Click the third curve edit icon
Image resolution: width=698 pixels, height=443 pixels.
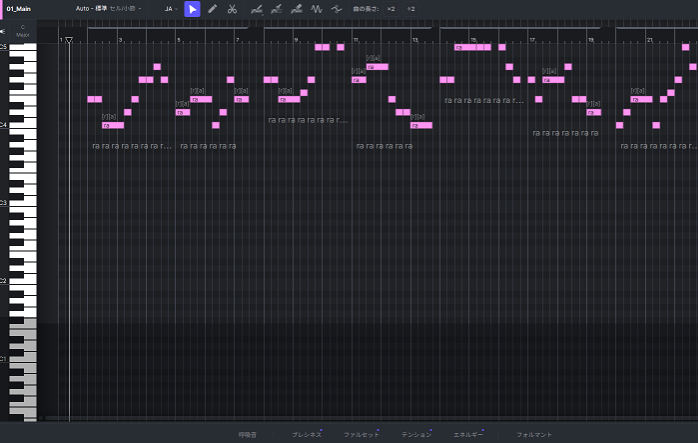click(296, 9)
